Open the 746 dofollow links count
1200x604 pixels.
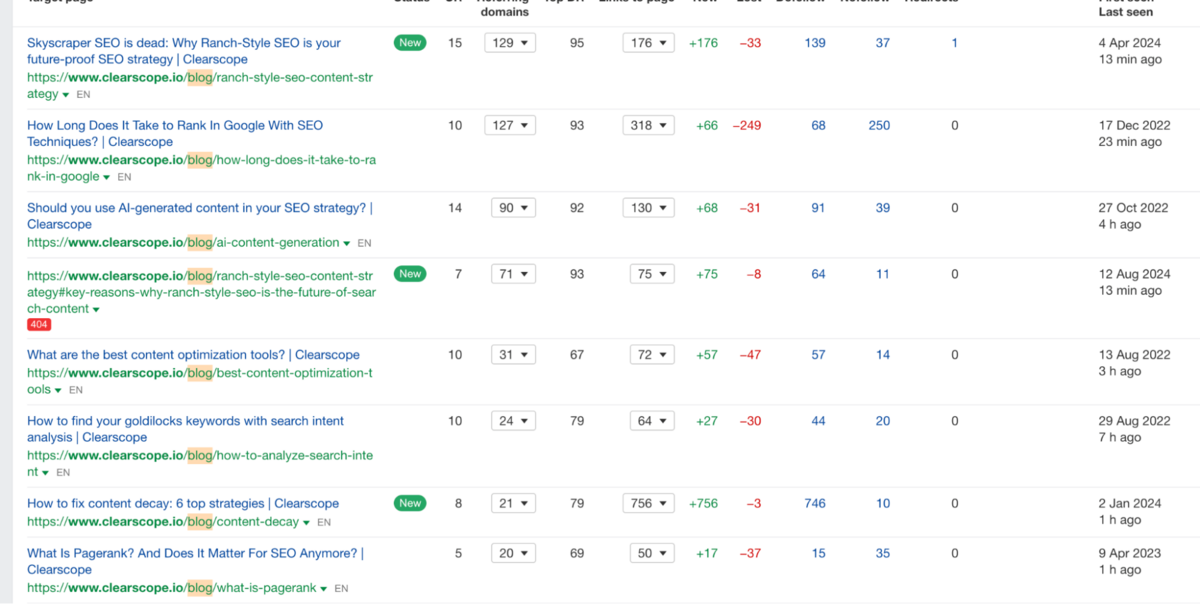click(815, 503)
